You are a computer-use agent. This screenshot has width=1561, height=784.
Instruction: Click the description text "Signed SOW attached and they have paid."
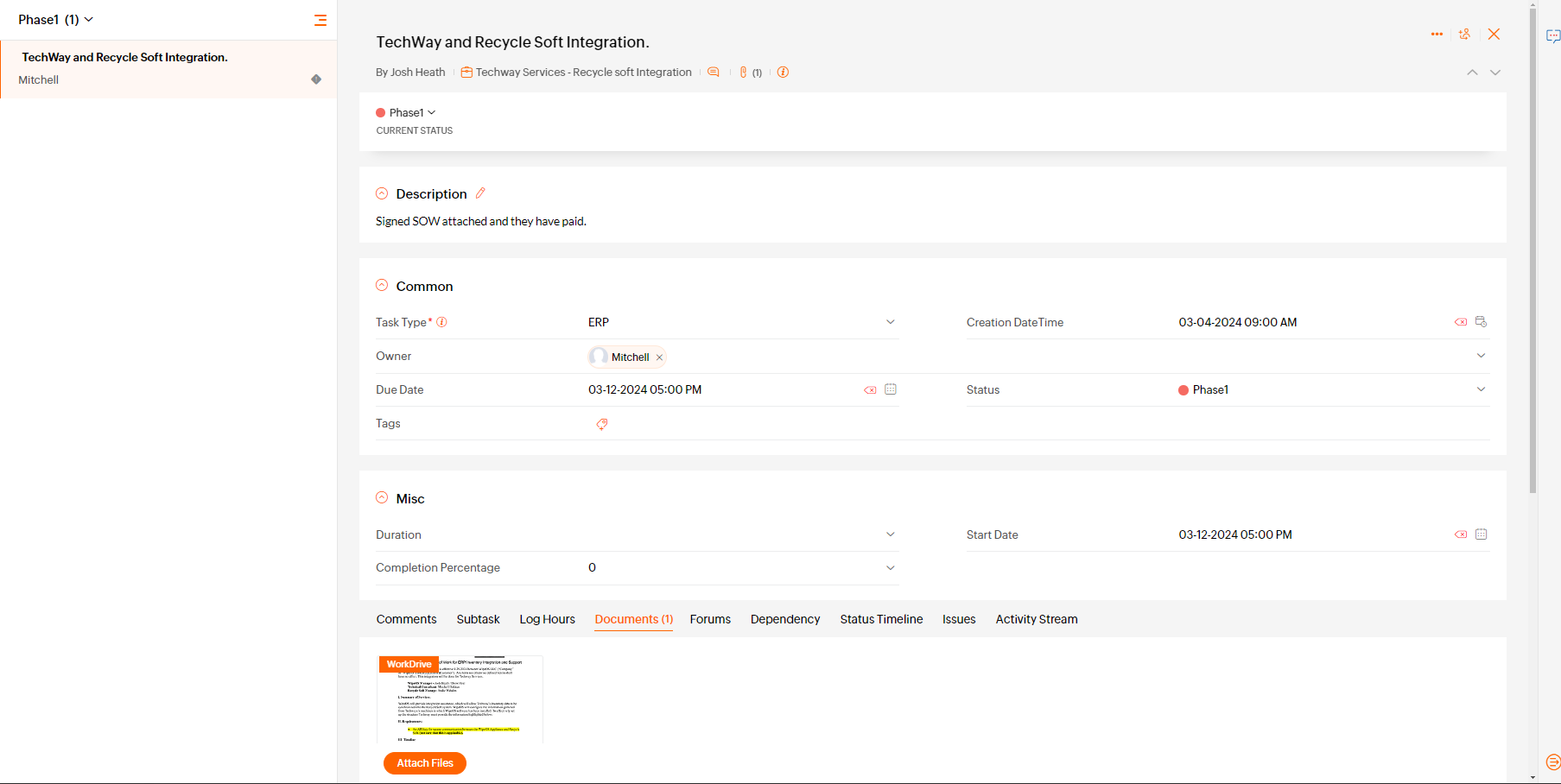tap(481, 222)
